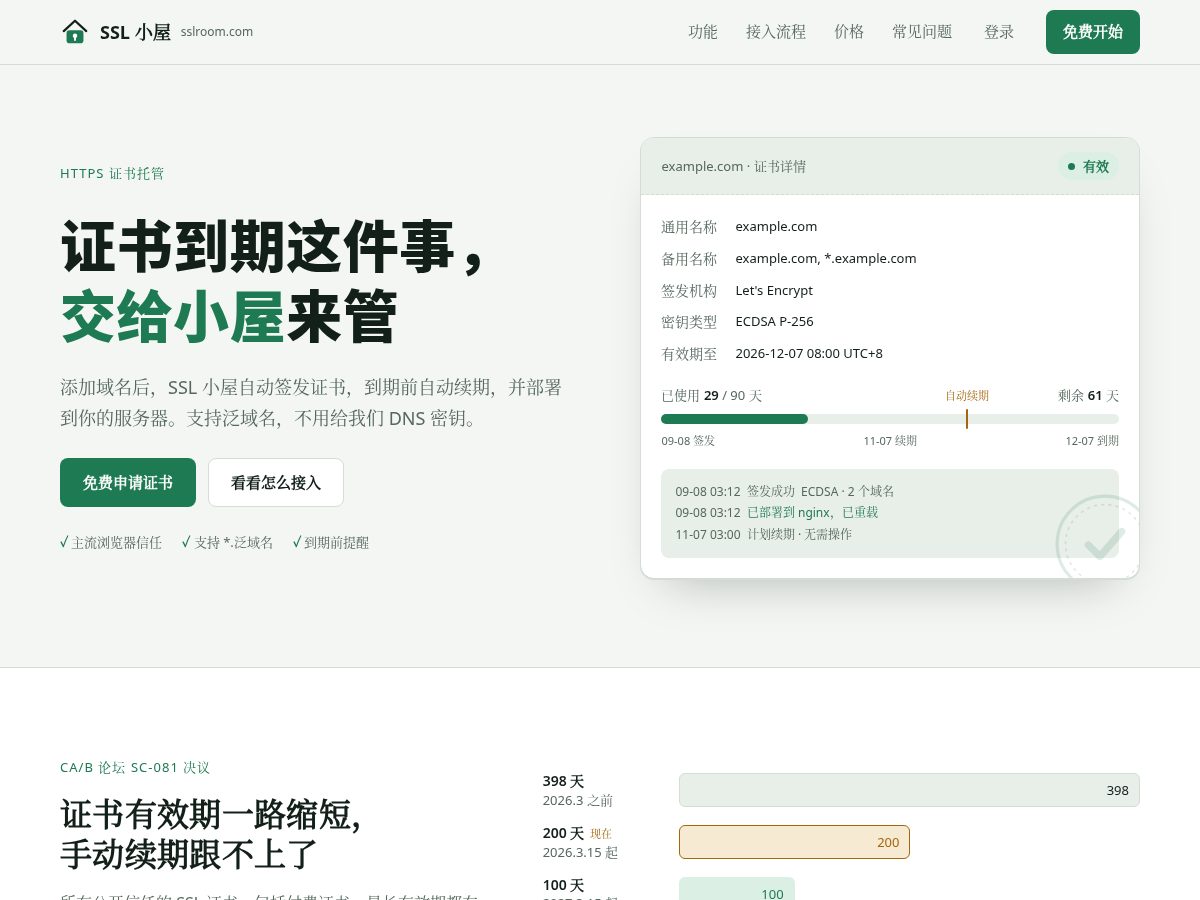1200x900 pixels.
Task: Click the 2026-12-07 08:00 UTC+8 expiry value
Action: (809, 354)
